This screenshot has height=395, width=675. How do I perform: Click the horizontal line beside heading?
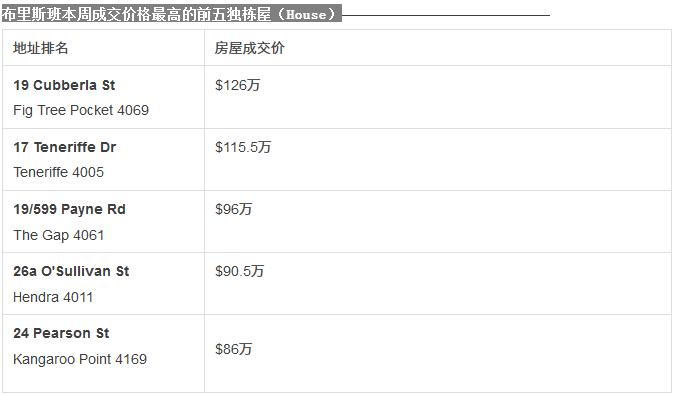tap(446, 15)
